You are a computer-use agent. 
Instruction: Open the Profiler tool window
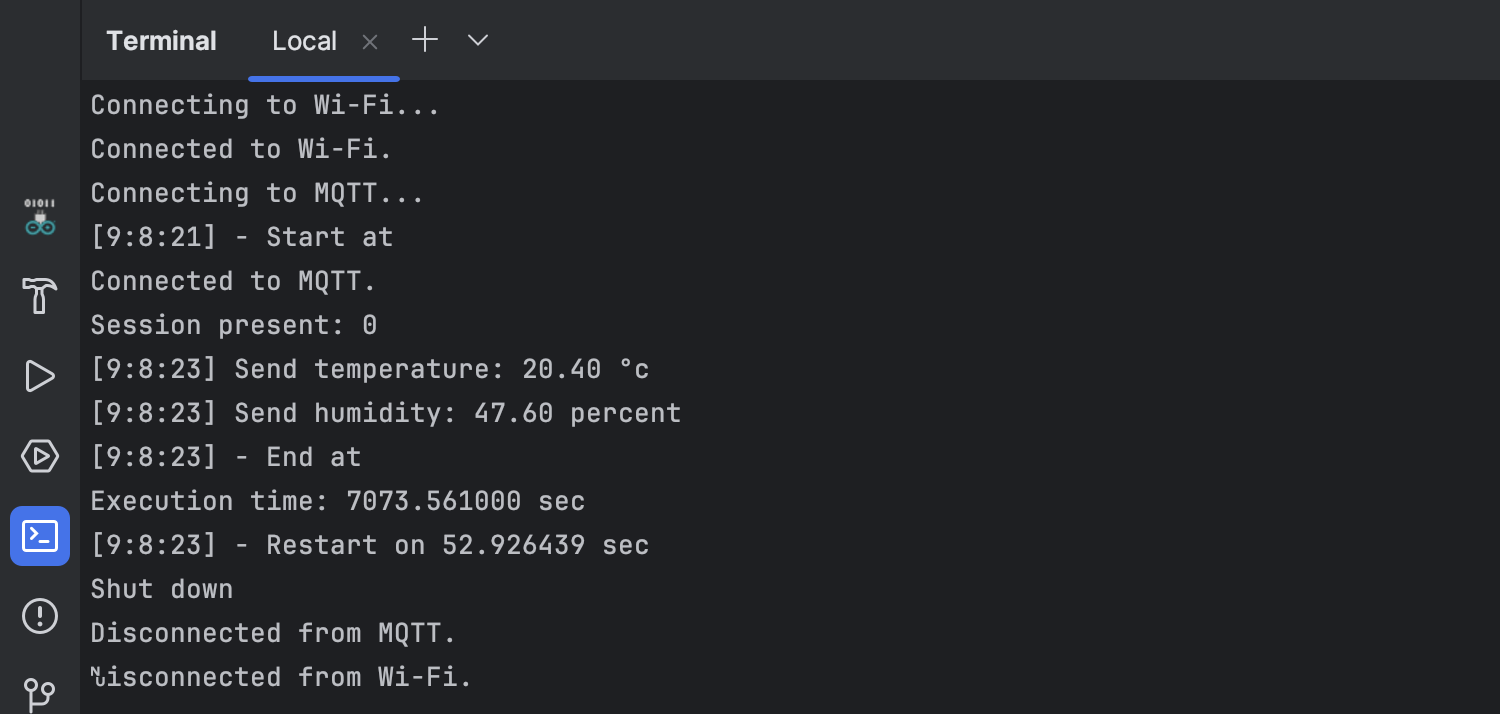tap(40, 456)
